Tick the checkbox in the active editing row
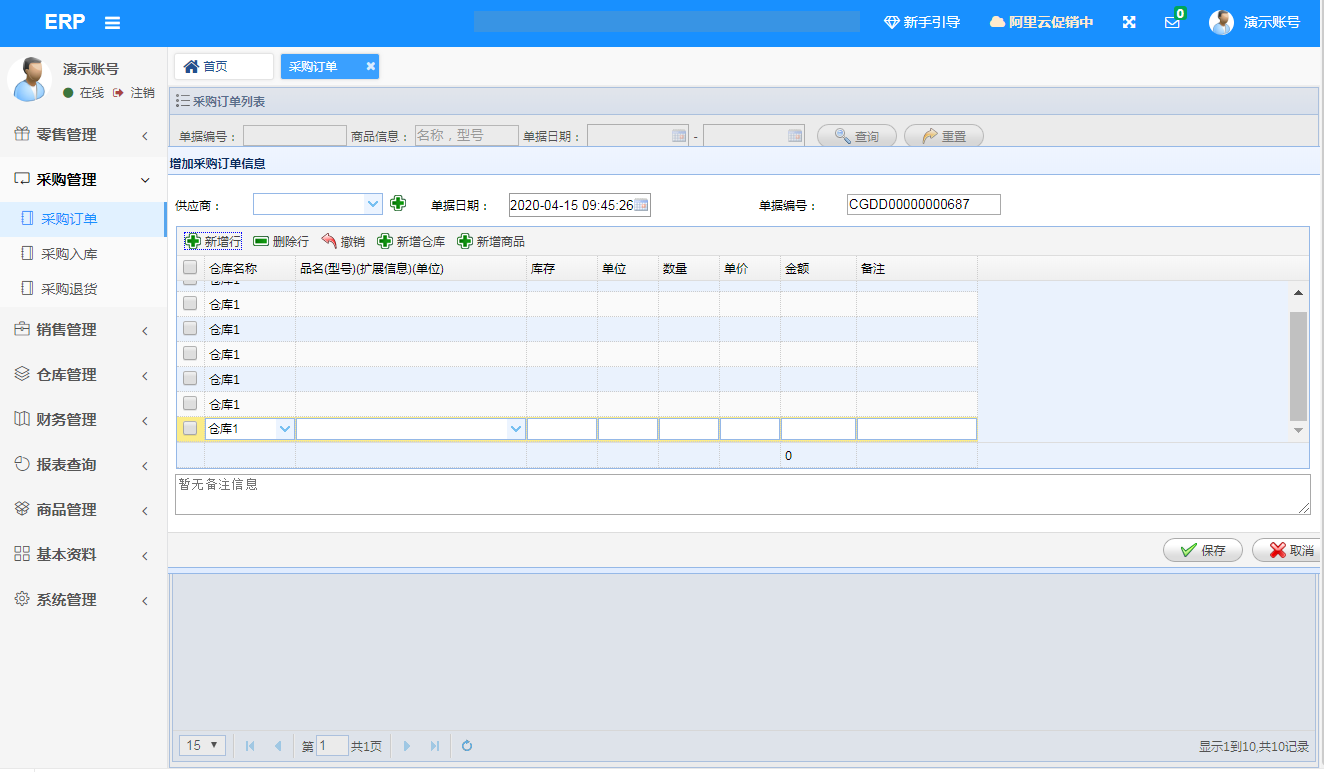 [x=190, y=428]
